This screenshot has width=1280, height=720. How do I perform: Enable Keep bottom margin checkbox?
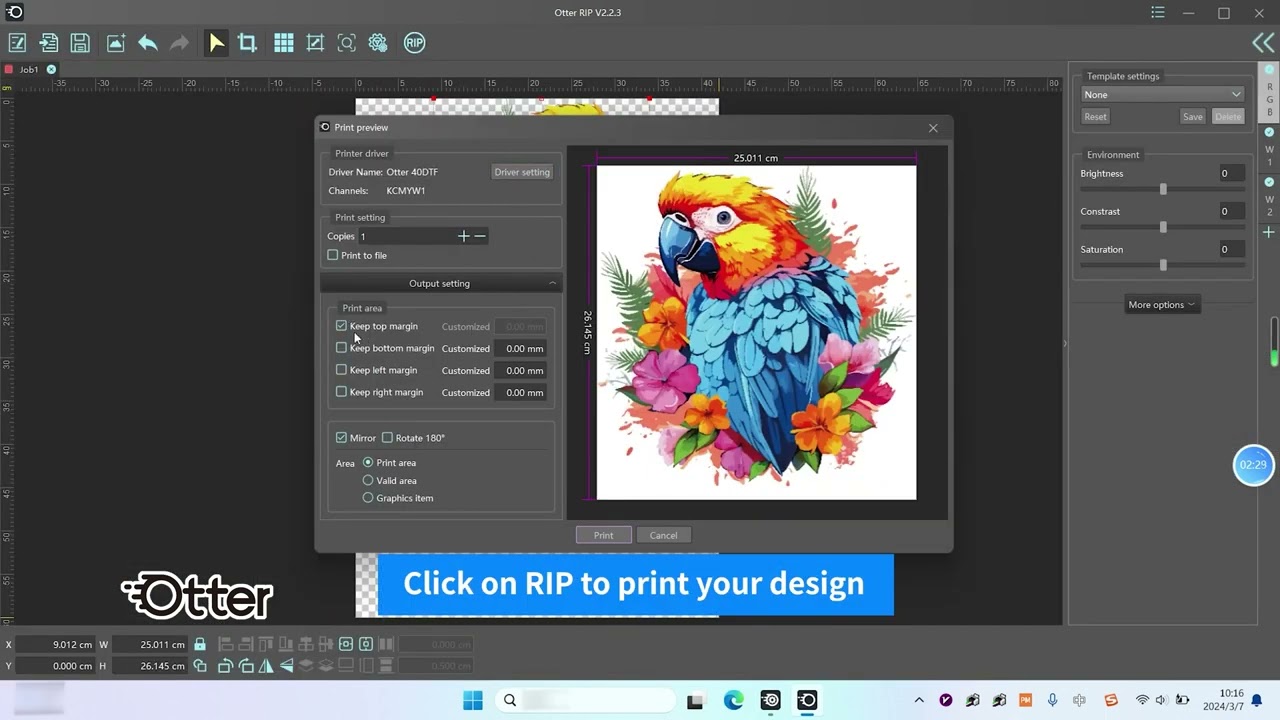click(x=341, y=348)
